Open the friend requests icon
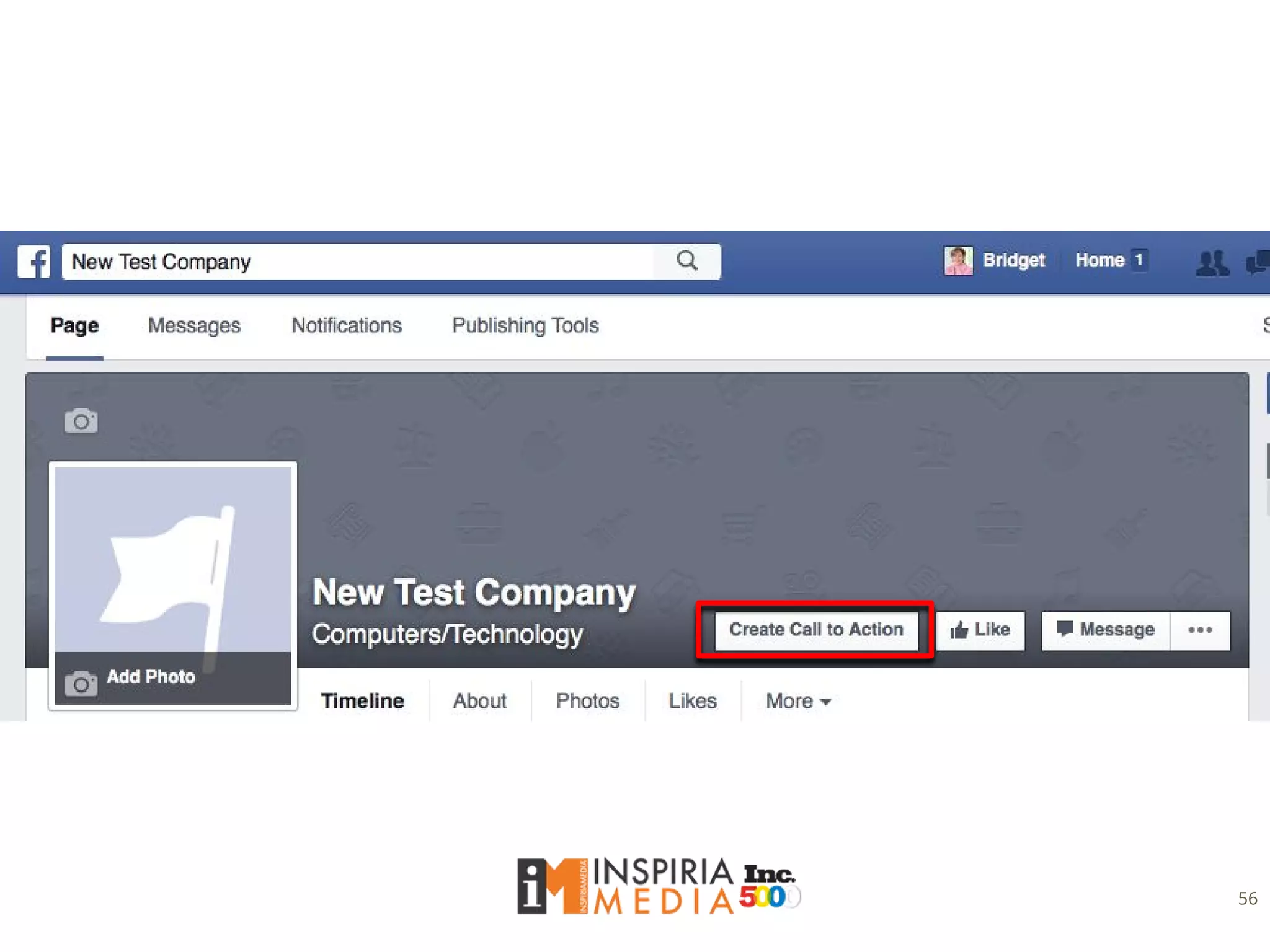The height and width of the screenshot is (952, 1270). [x=1212, y=263]
